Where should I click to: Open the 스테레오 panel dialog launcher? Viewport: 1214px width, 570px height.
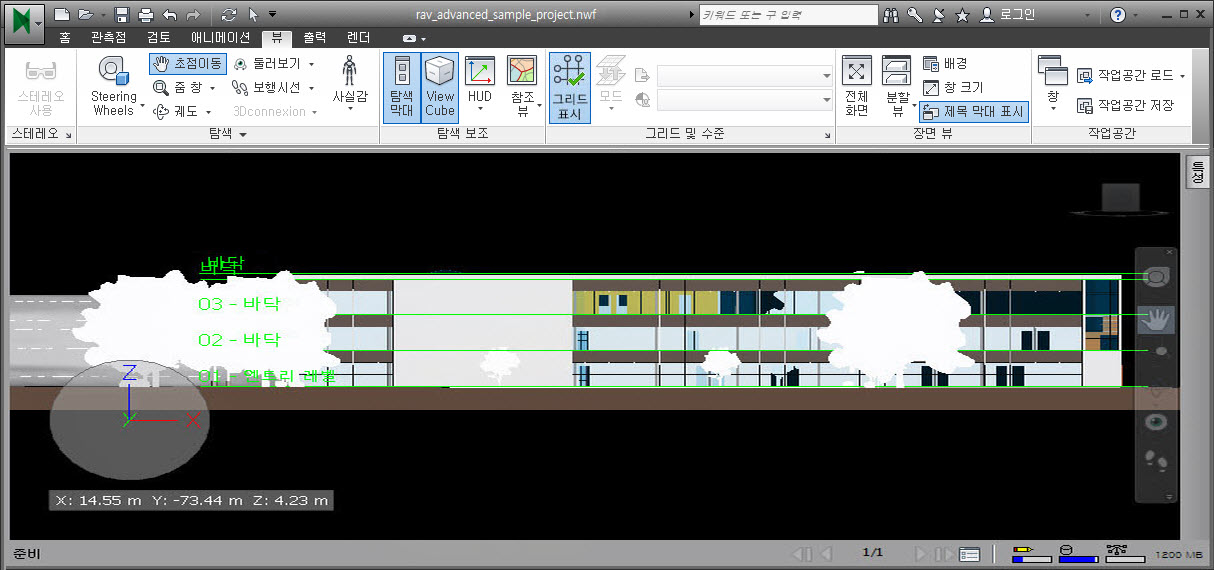pos(69,135)
